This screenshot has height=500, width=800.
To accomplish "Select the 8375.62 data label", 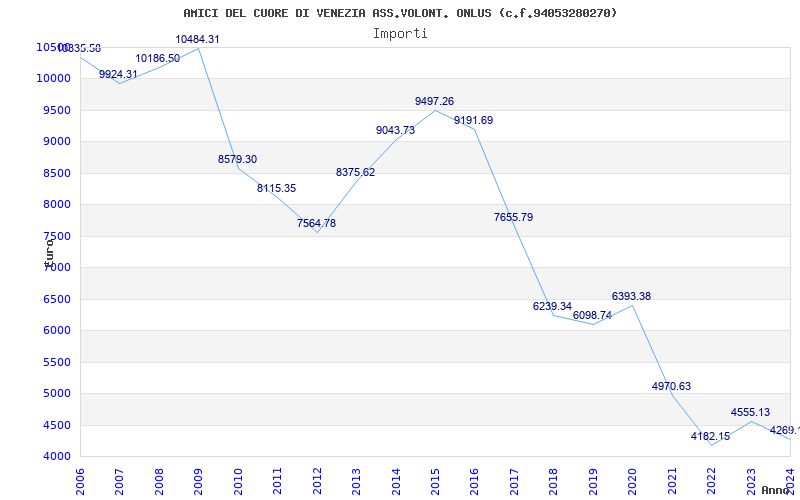I will click(x=356, y=172).
